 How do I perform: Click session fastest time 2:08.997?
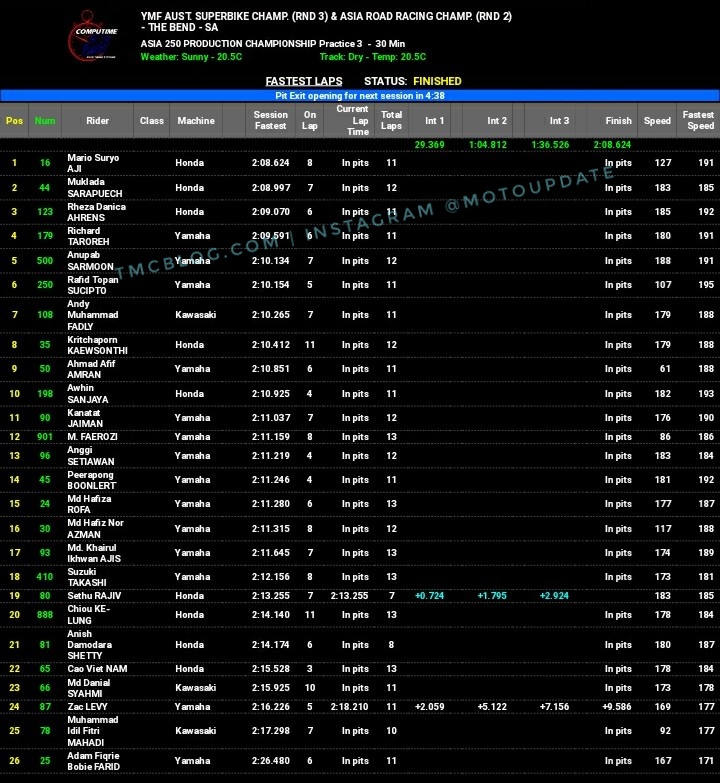(271, 188)
